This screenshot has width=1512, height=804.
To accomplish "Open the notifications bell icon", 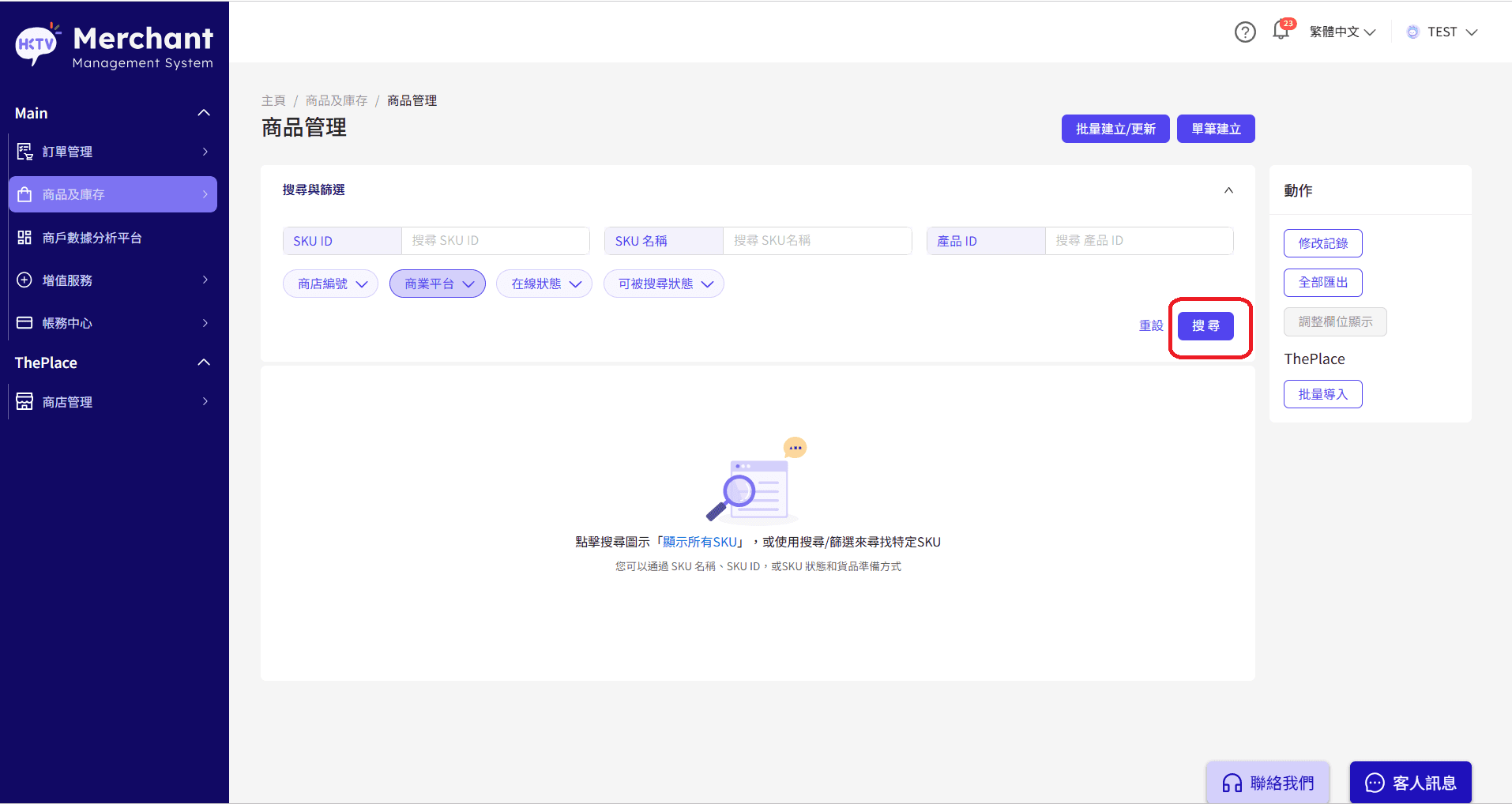I will tap(1281, 32).
